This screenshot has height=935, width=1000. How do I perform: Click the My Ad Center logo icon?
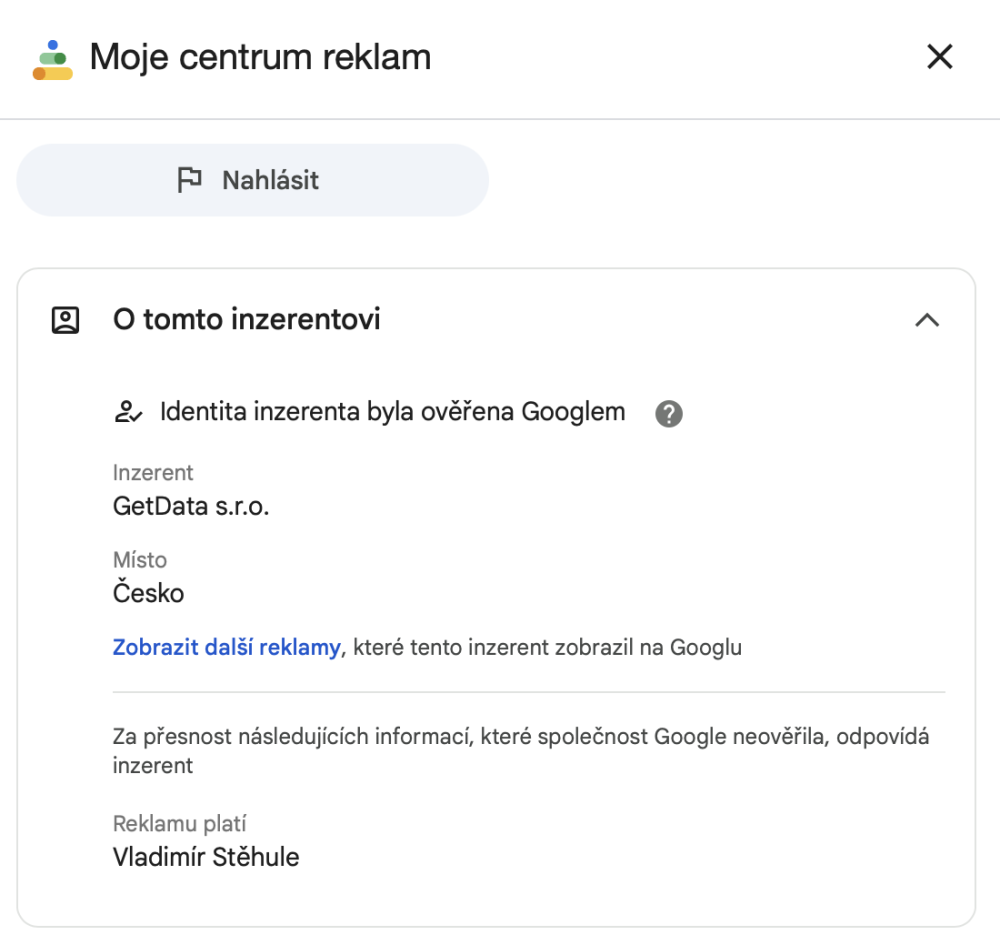point(53,59)
